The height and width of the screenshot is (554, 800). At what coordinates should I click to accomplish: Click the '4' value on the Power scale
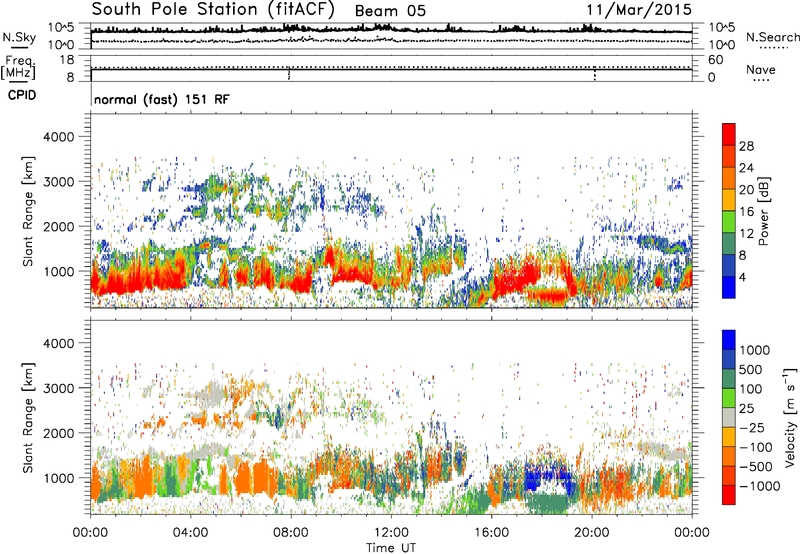click(743, 277)
